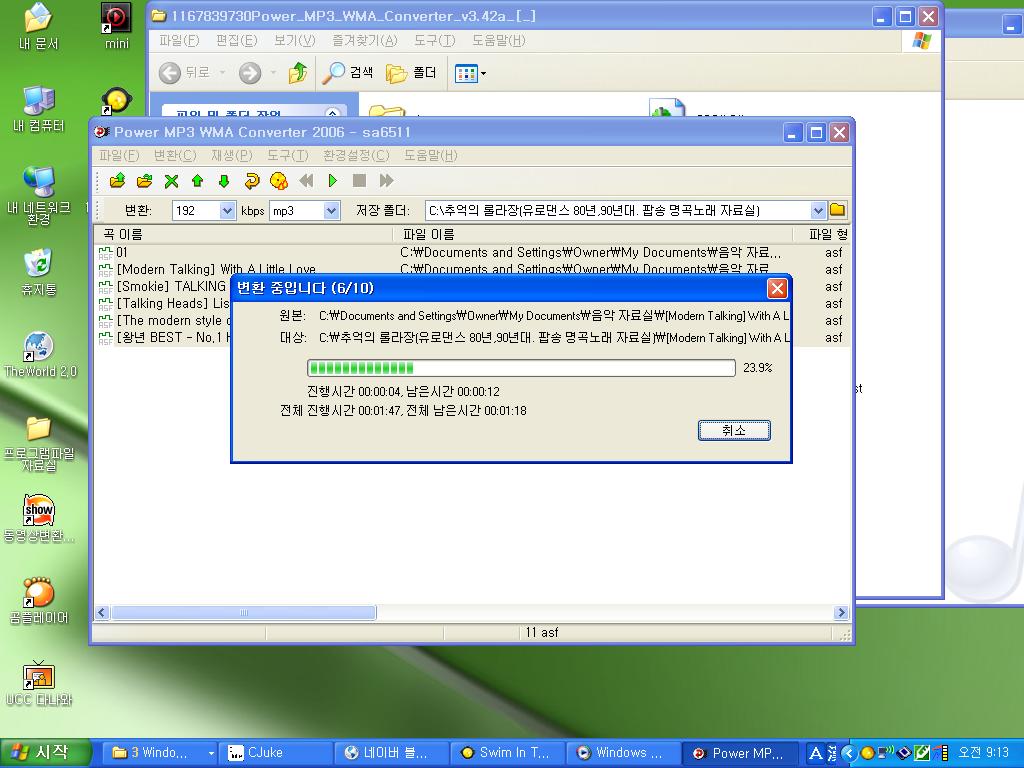Image resolution: width=1024 pixels, height=768 pixels.
Task: Click the 취소 cancel button
Action: tap(734, 430)
